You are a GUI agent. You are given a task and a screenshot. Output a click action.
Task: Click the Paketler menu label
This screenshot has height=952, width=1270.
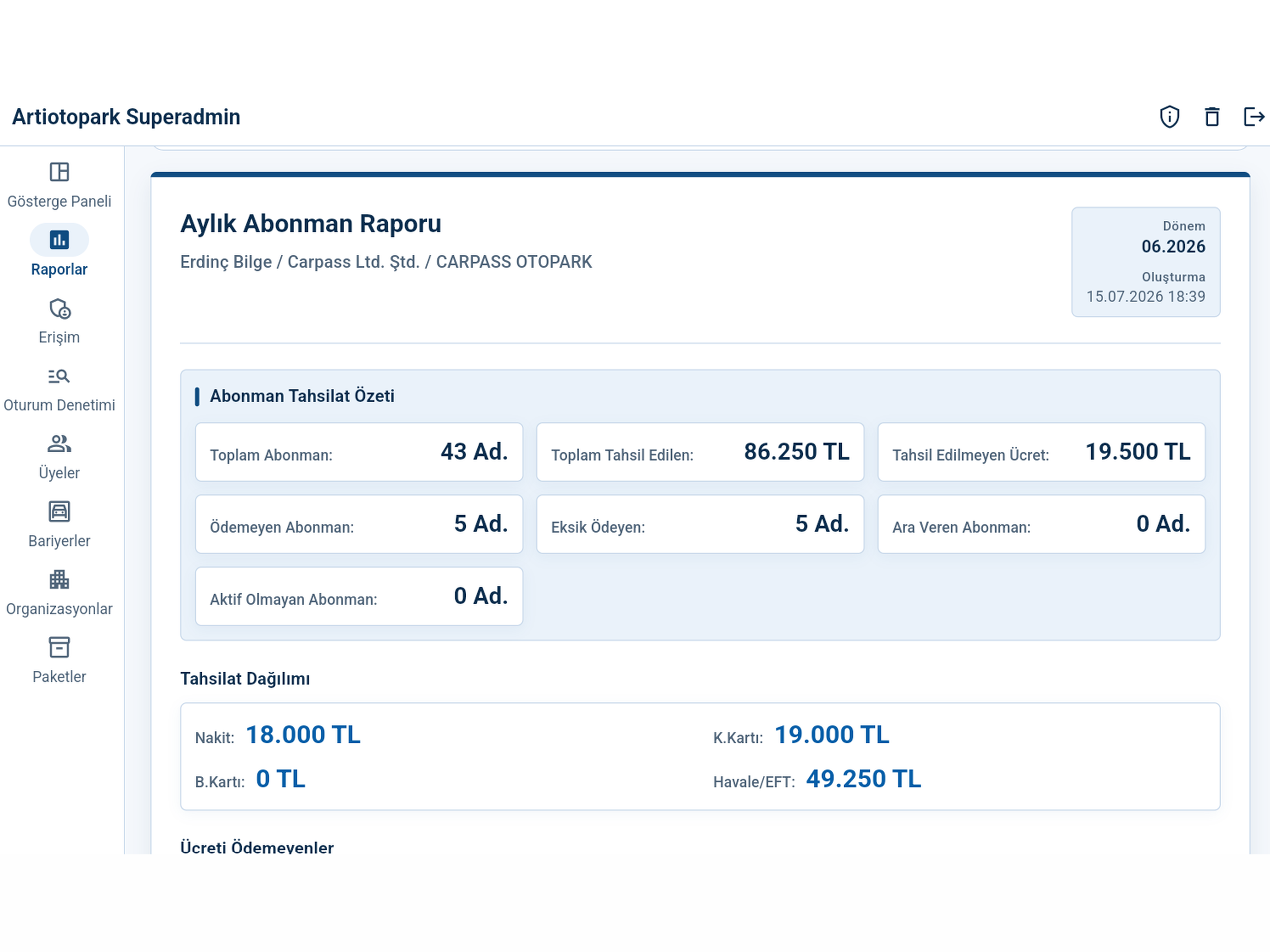tap(59, 676)
